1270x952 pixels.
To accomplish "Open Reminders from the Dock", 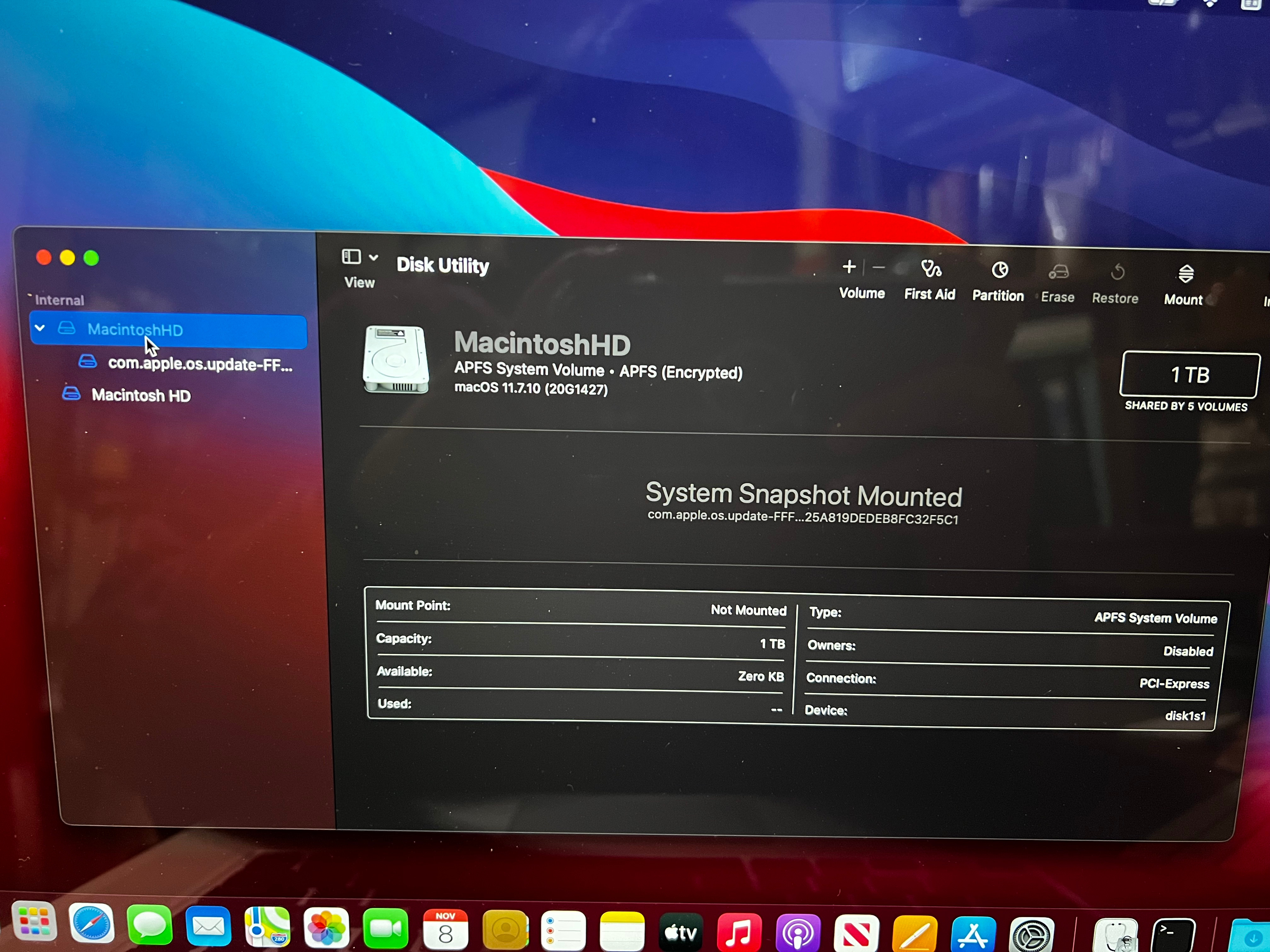I will click(x=563, y=931).
